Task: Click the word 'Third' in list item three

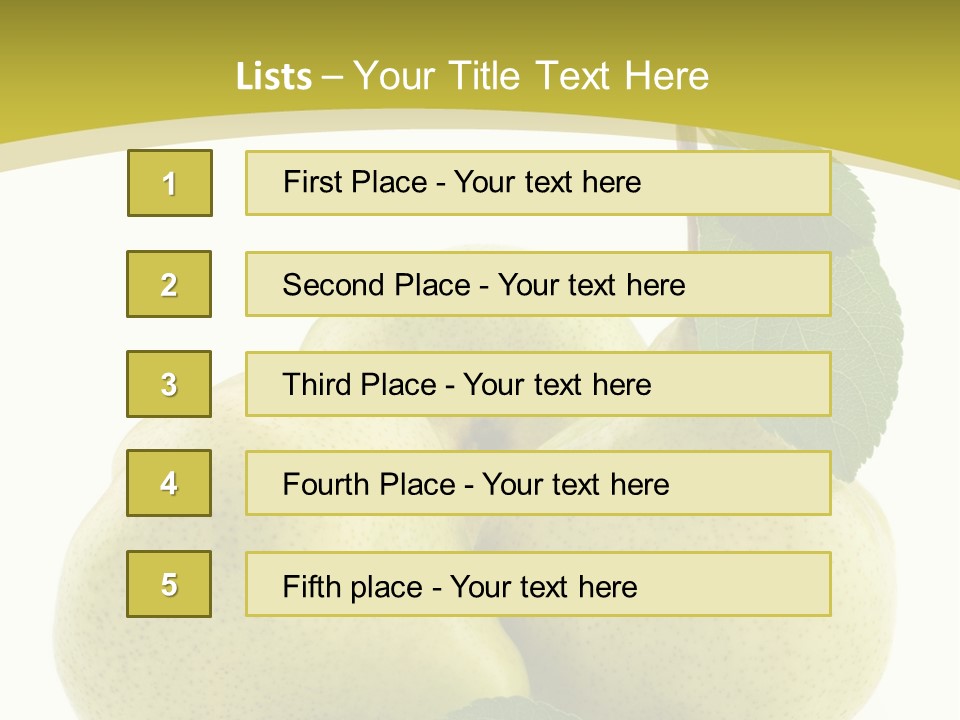Action: 316,384
